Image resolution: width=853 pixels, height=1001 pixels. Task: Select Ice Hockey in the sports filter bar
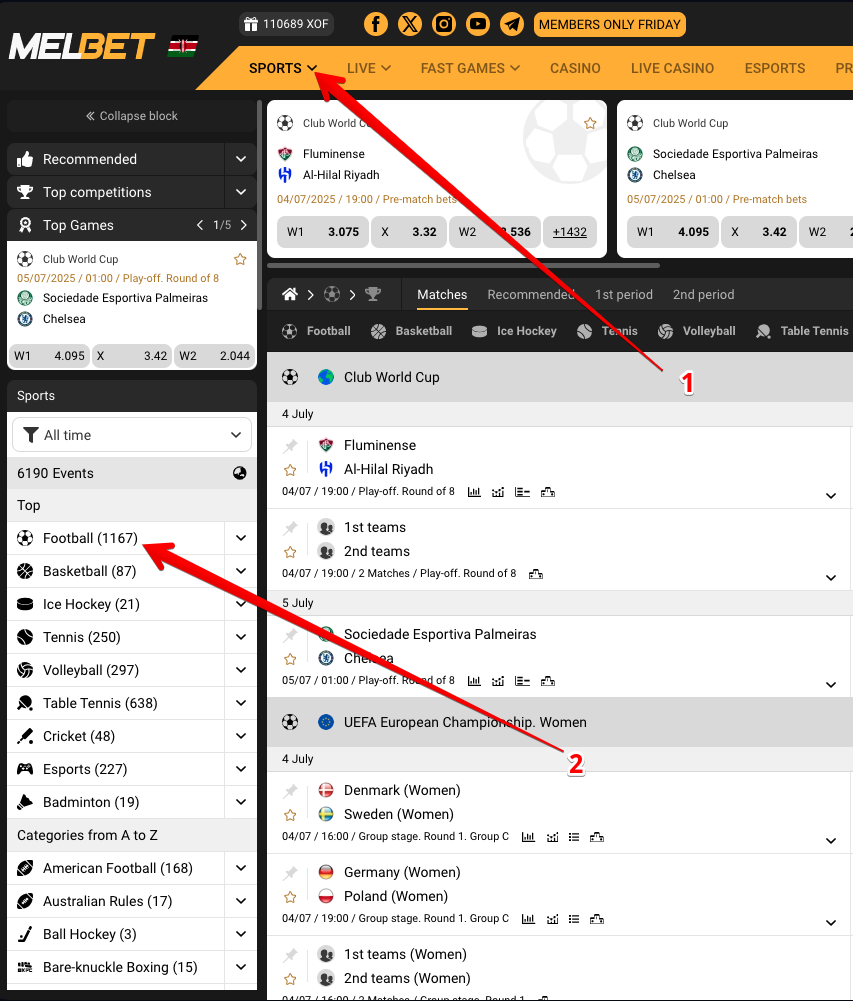coord(514,331)
